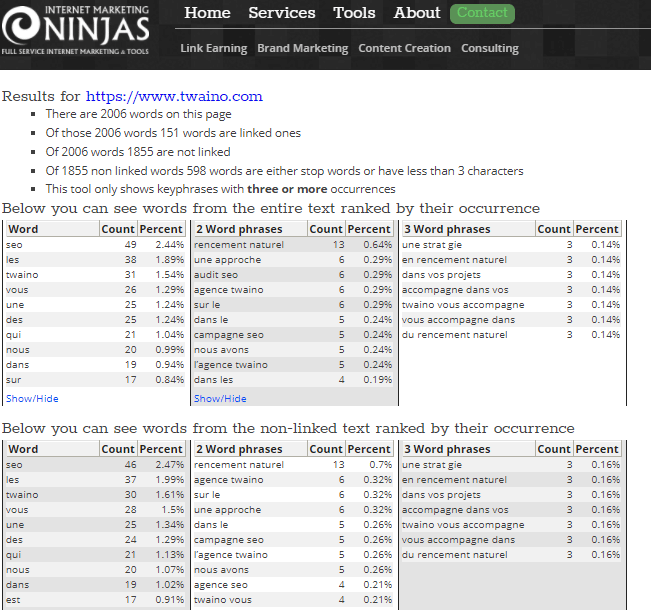Go to Link Earning submenu link
The width and height of the screenshot is (651, 610).
click(x=214, y=49)
